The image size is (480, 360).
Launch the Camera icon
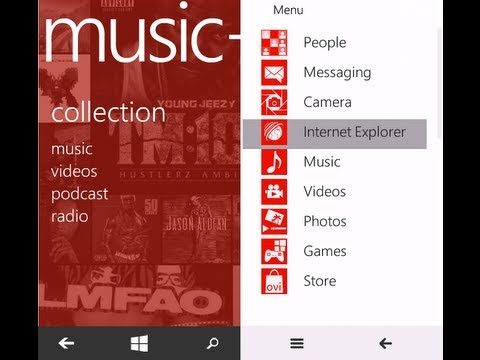274,102
